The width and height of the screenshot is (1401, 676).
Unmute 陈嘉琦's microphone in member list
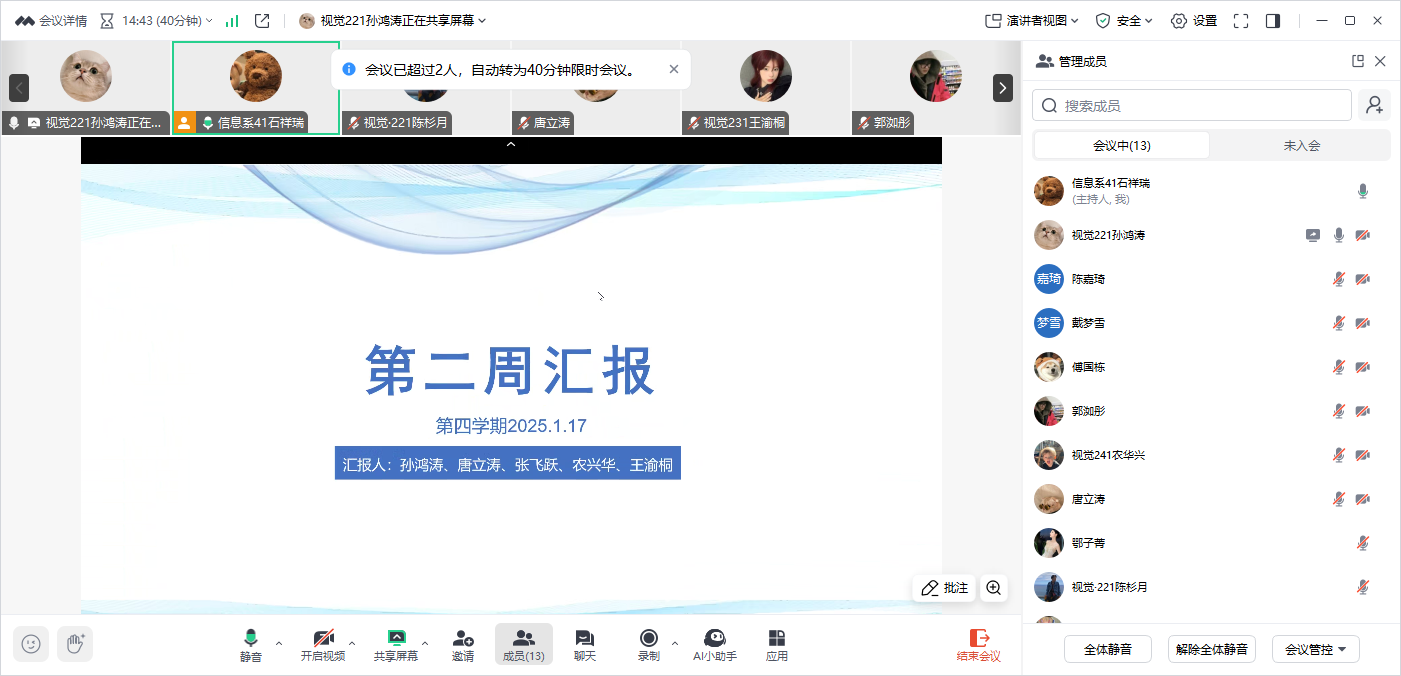pos(1339,279)
